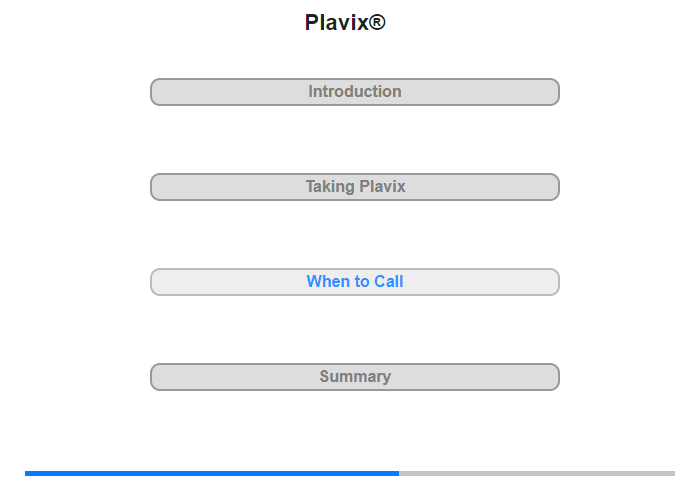Pick Taking Plavix from the menu list
Screen dimensions: 700x480
354,187
